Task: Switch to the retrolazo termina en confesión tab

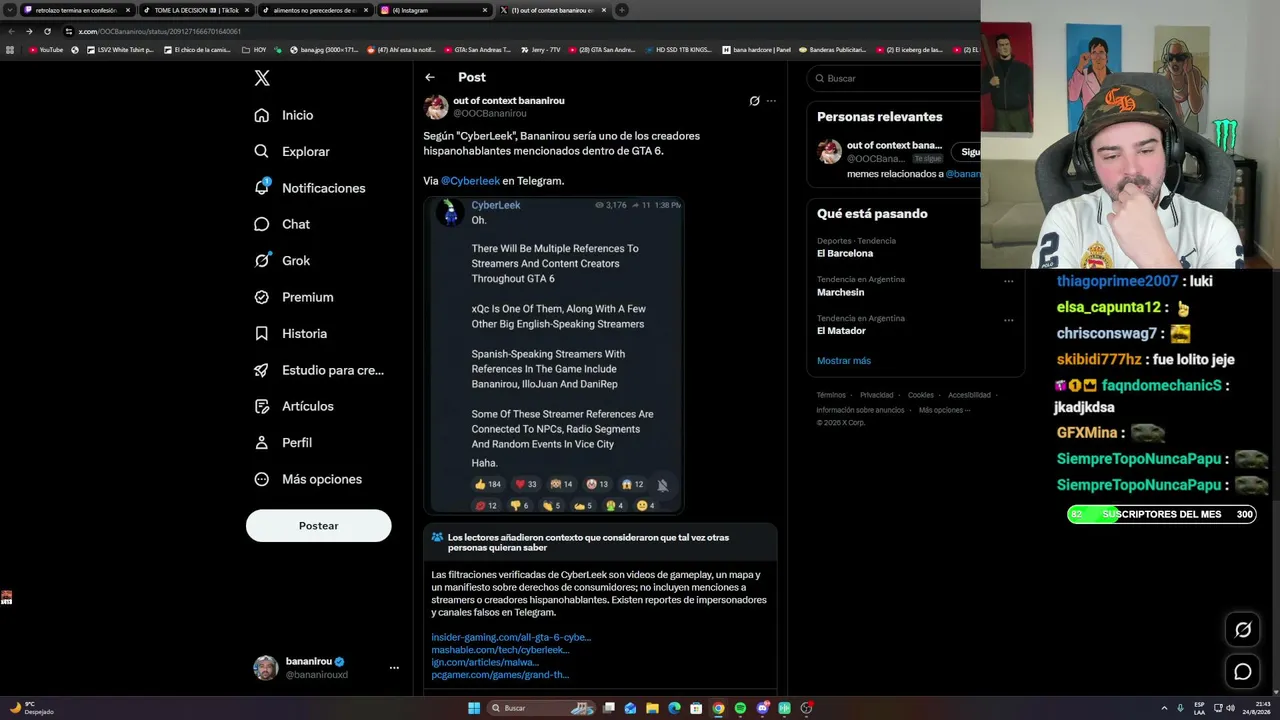Action: tap(76, 10)
